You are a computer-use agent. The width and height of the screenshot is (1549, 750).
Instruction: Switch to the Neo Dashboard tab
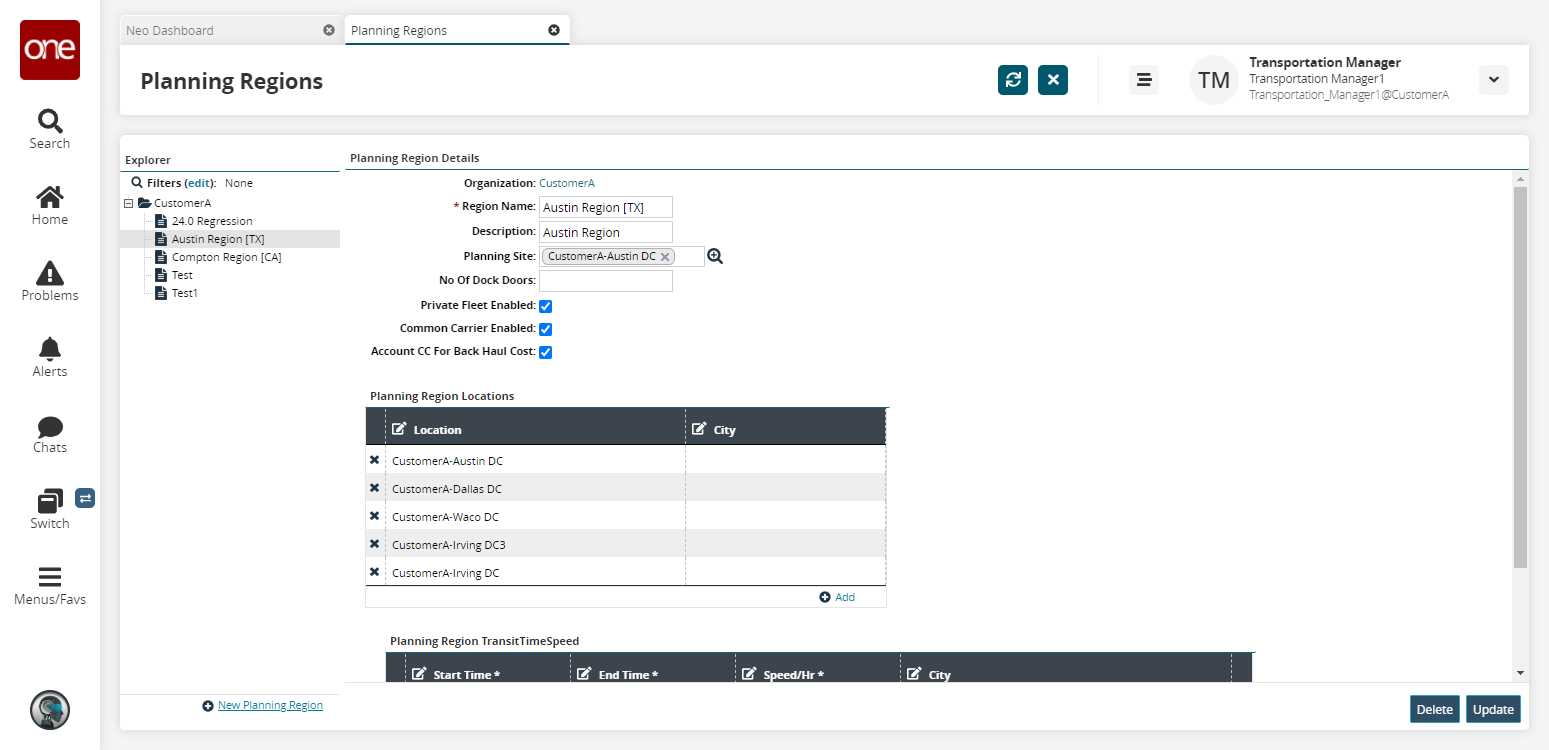170,31
